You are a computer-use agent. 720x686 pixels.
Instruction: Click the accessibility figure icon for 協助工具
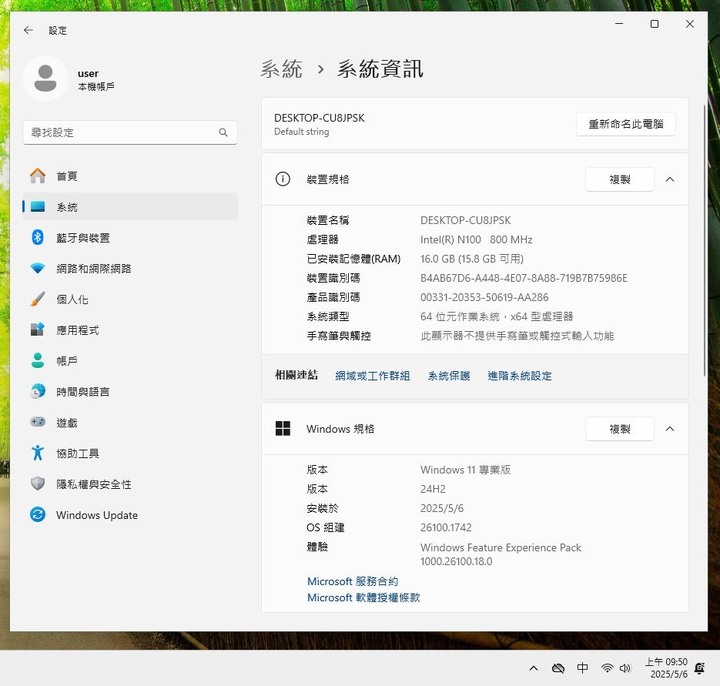point(38,453)
